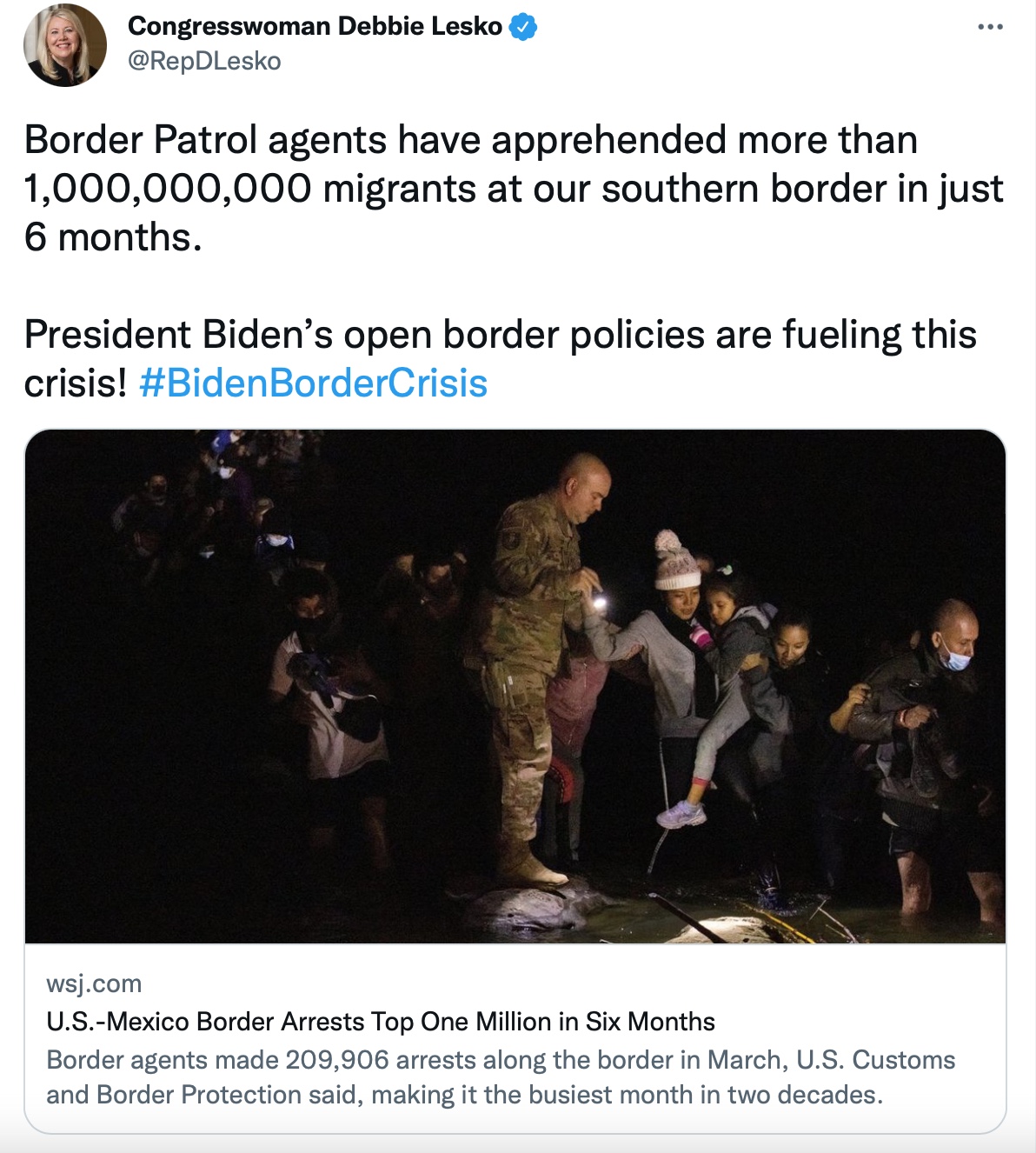The height and width of the screenshot is (1153, 1036).
Task: Click the "6 months." line of the tweet
Action: coord(113,237)
